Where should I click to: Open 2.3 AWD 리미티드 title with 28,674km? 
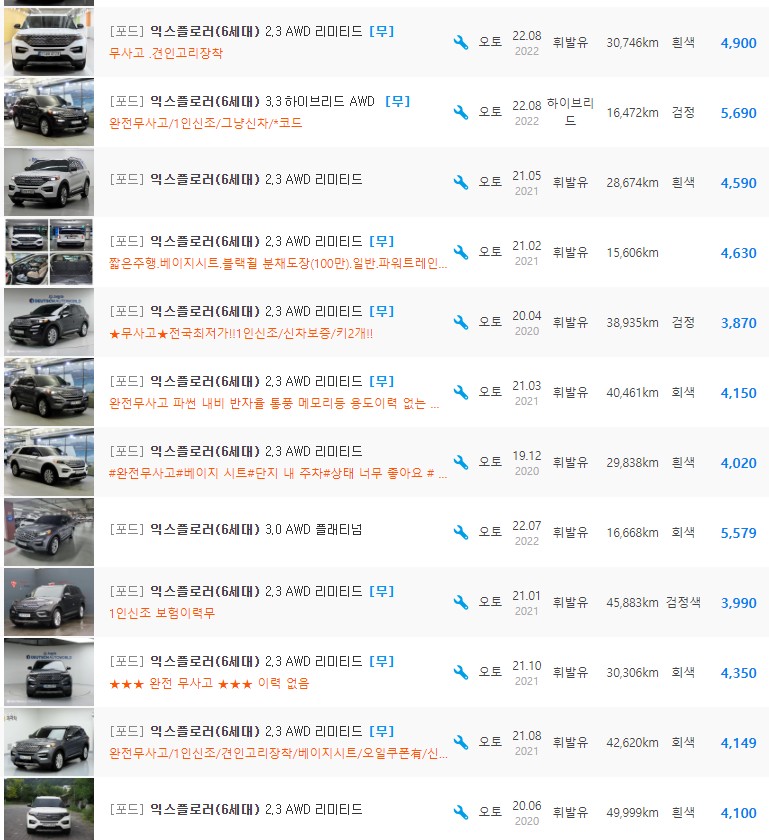tap(236, 179)
